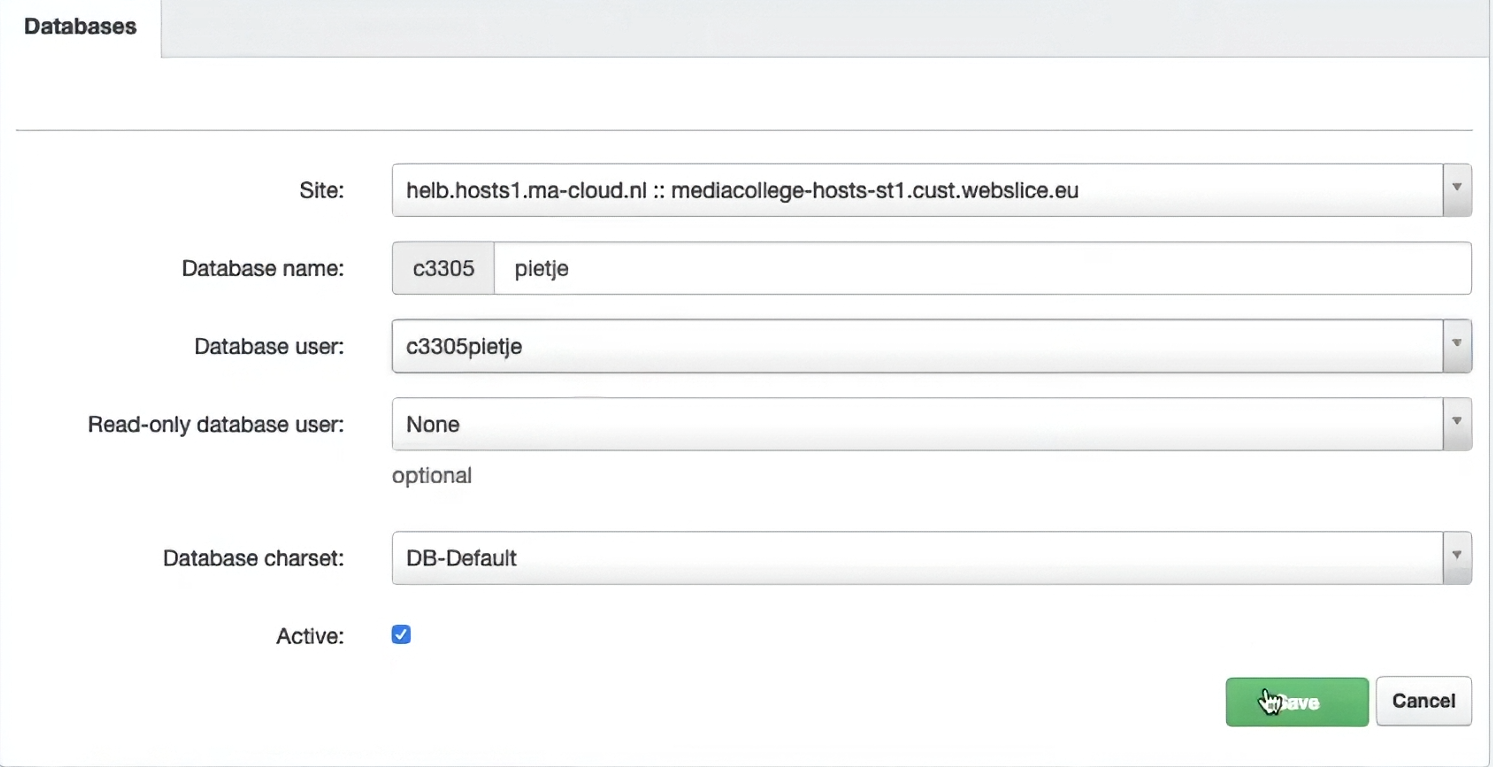Open the Database charset DB-Default dropdown
Viewport: 1493px width, 767px height.
point(916,557)
